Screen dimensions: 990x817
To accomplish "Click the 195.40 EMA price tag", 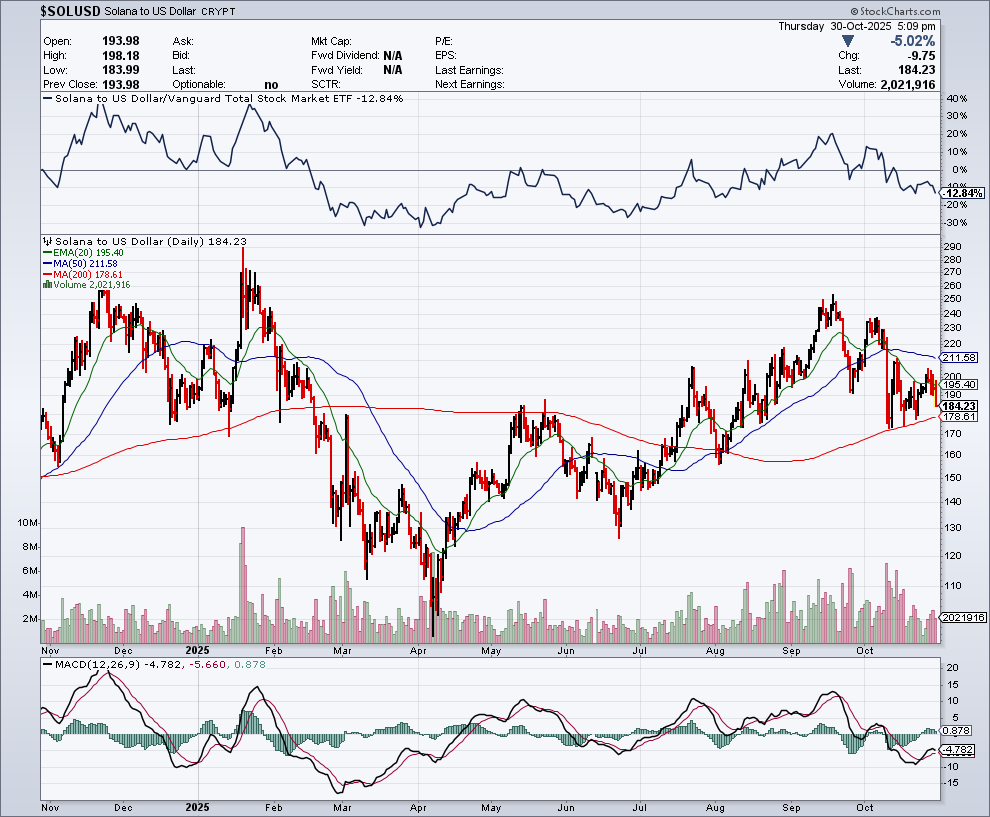I will point(960,385).
